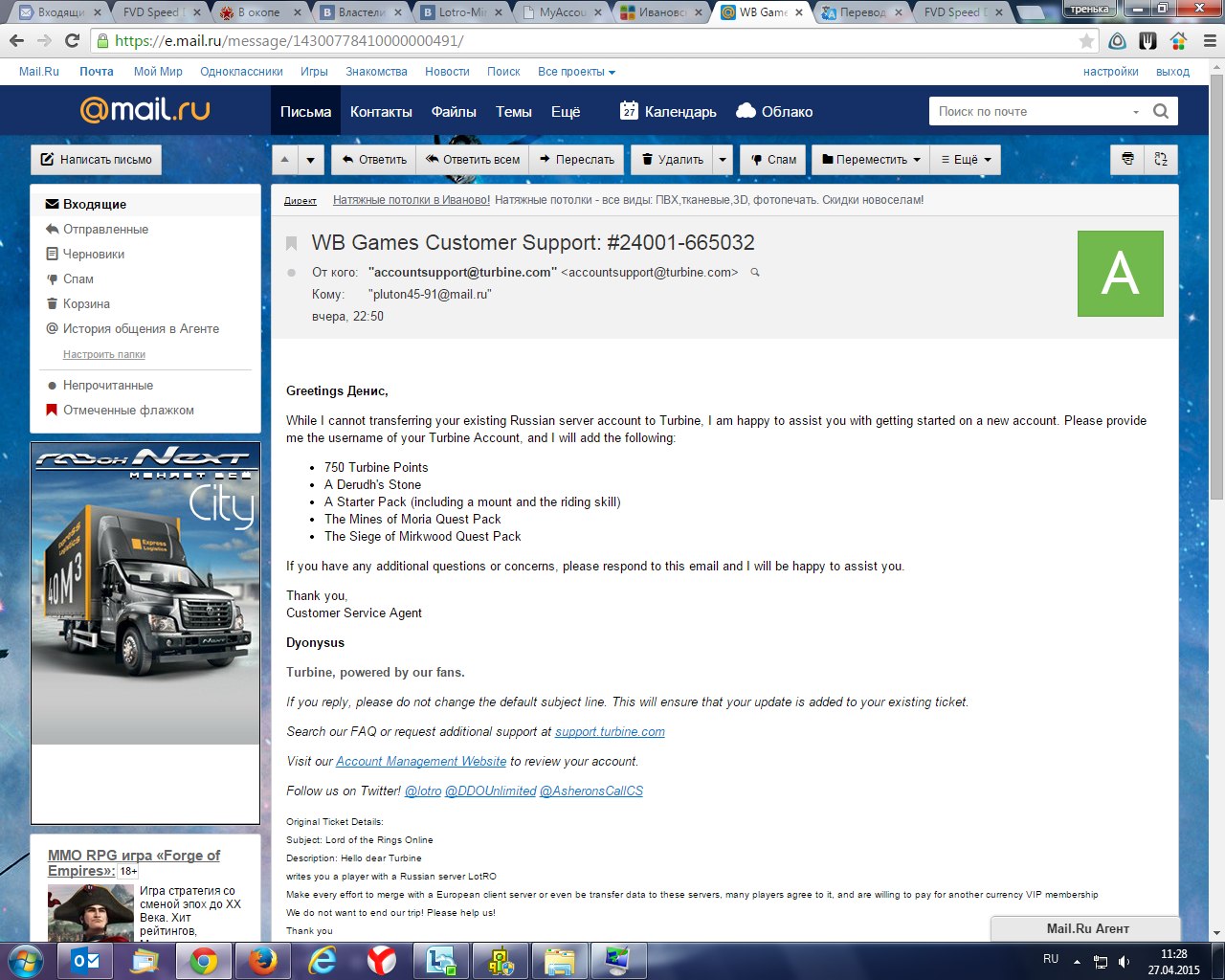Open the Письма tab
Image resolution: width=1225 pixels, height=980 pixels.
coord(305,111)
